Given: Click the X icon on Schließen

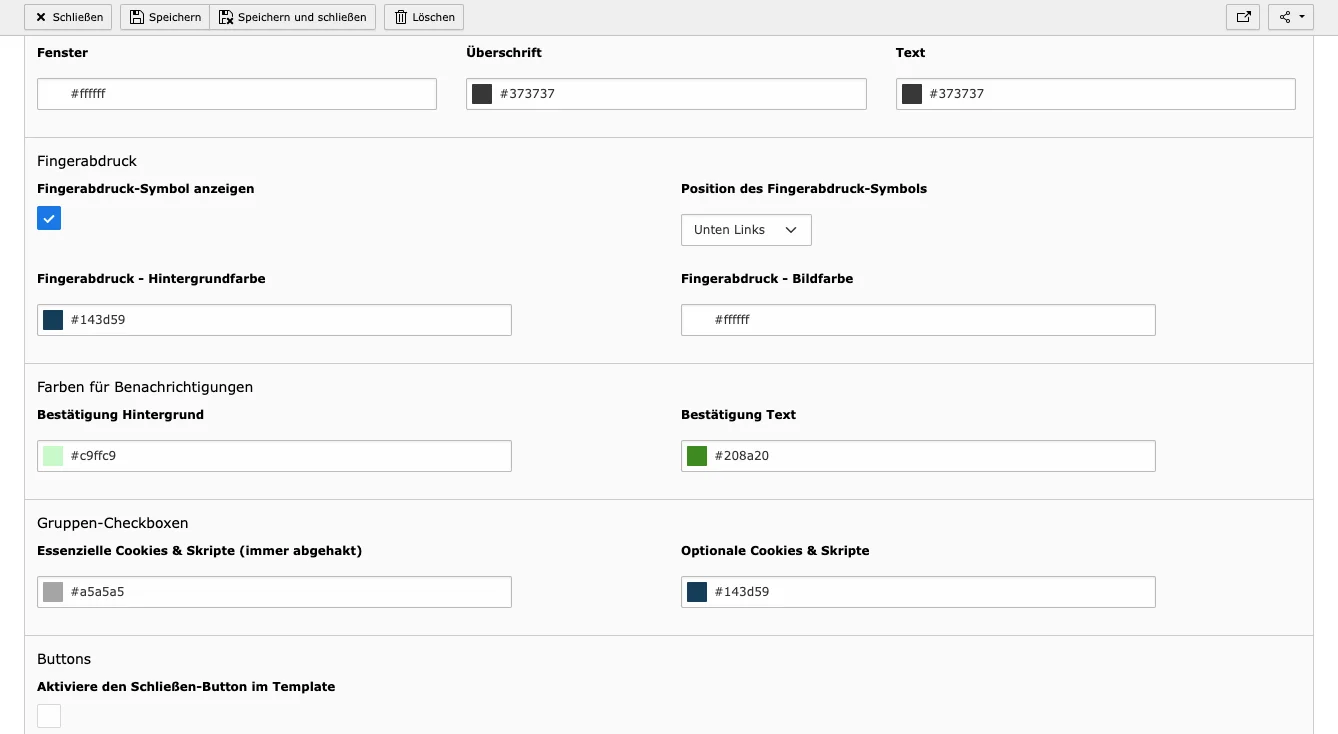Looking at the screenshot, I should (39, 17).
